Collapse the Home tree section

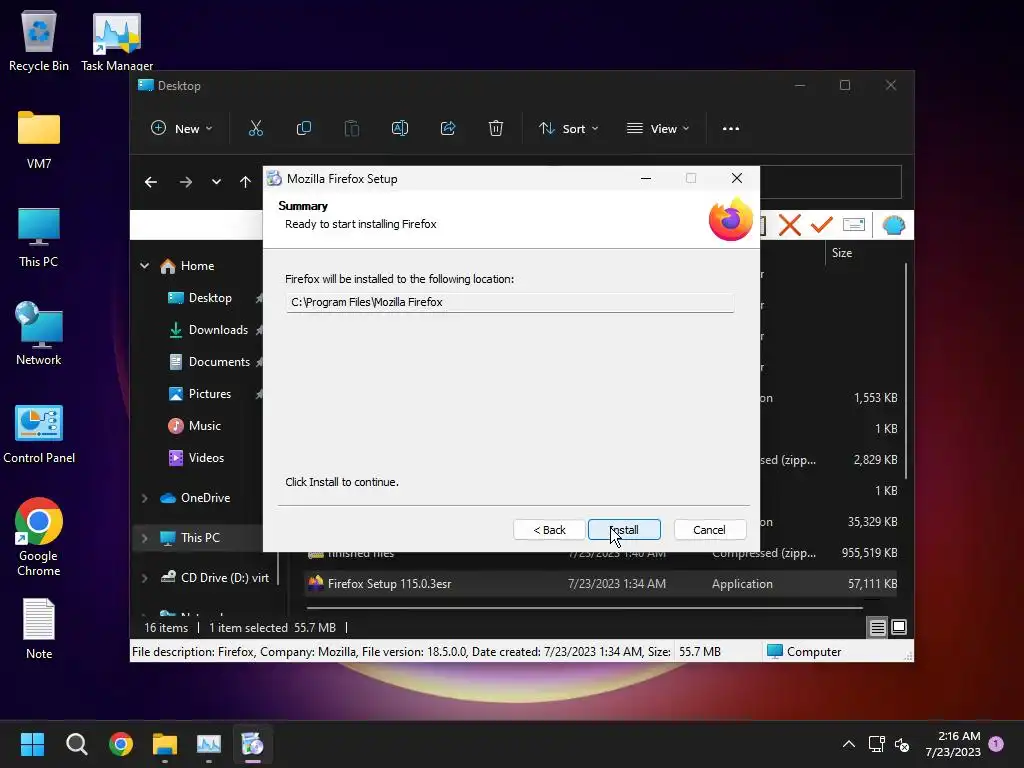point(144,266)
